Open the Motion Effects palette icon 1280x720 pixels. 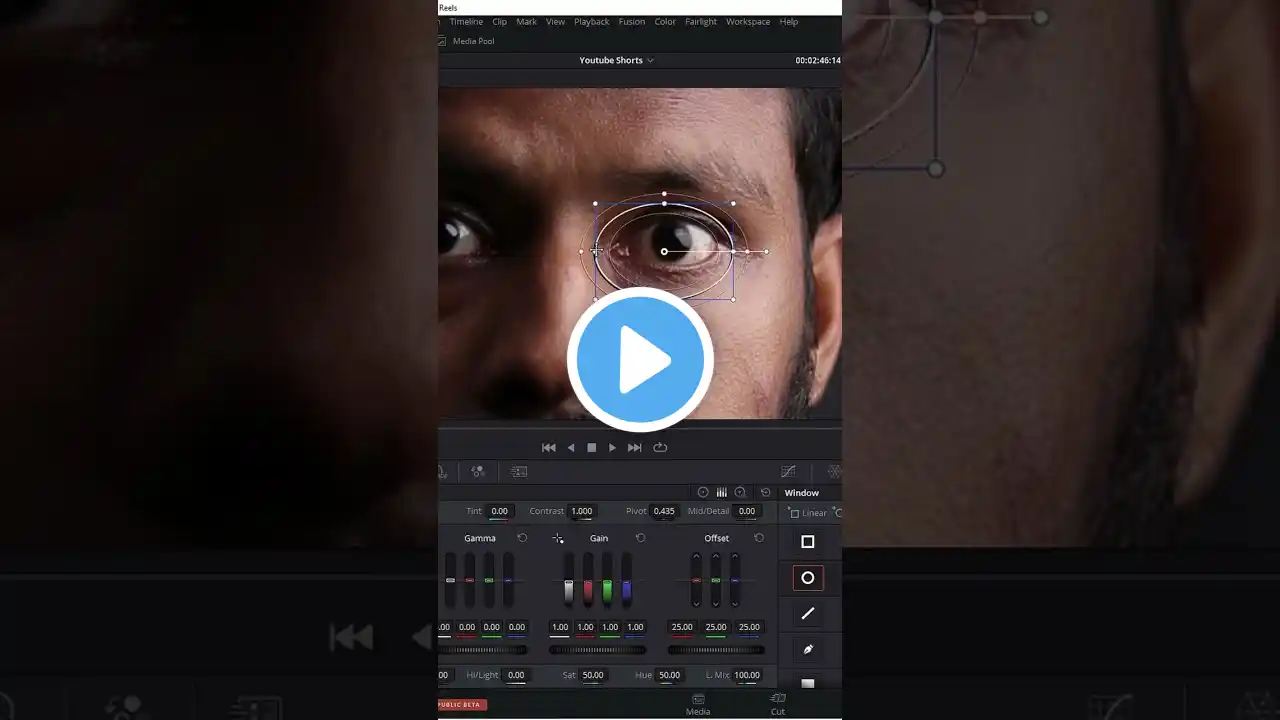click(519, 472)
